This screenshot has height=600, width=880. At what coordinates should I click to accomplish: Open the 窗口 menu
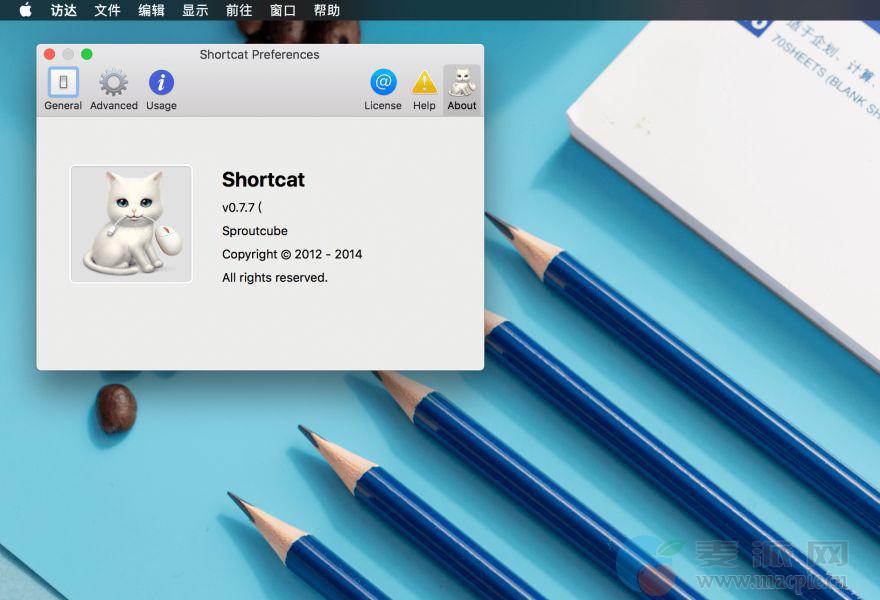coord(283,10)
